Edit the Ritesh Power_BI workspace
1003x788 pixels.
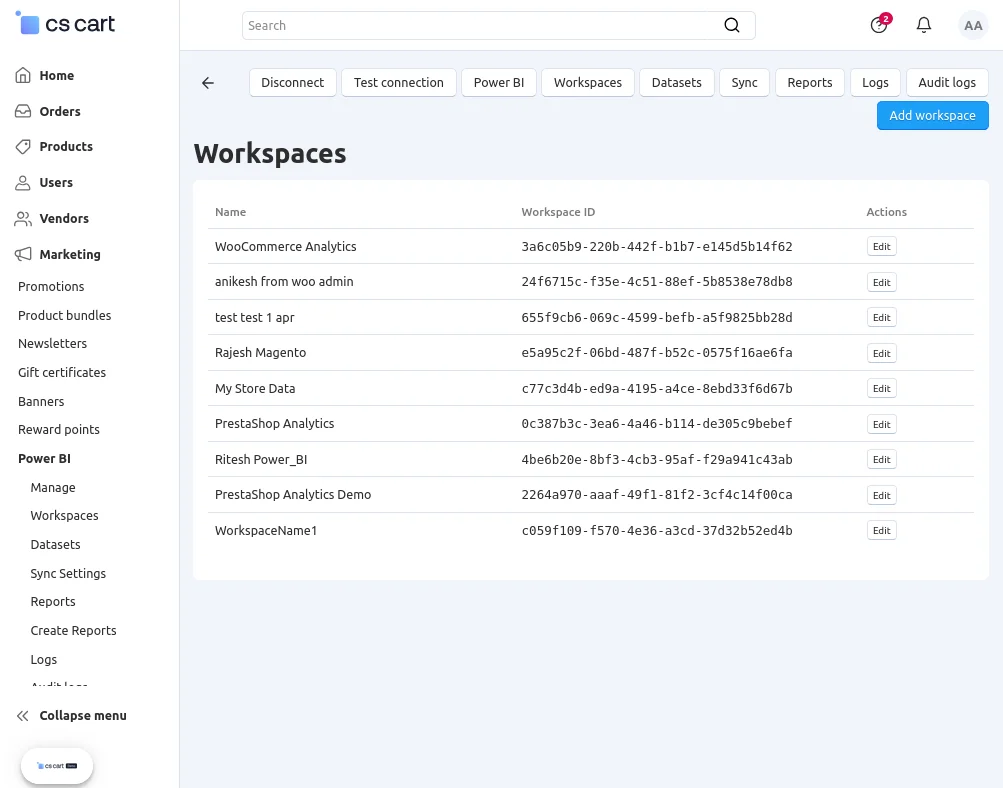[881, 459]
